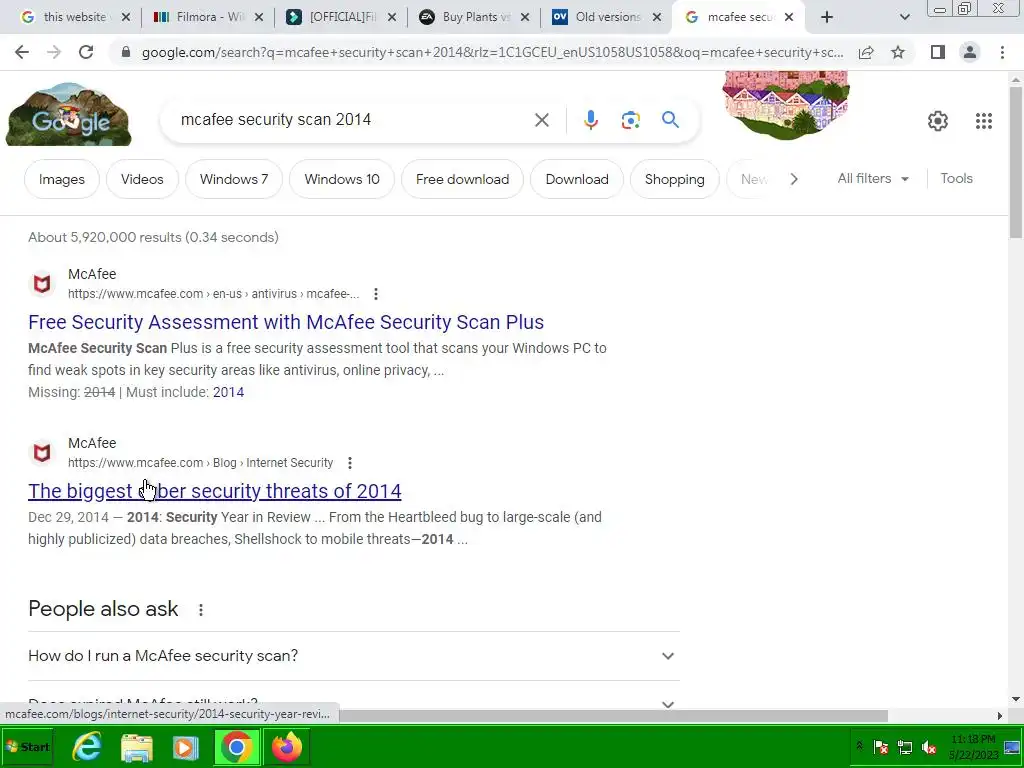
Task: Open options for first McAfee result
Action: coord(376,295)
